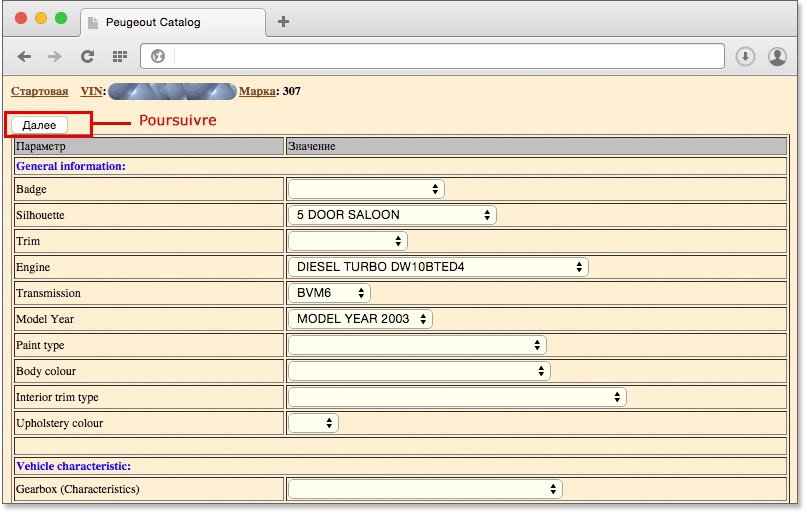Click the Badge parameter label
This screenshot has width=808, height=516.
pos(31,189)
